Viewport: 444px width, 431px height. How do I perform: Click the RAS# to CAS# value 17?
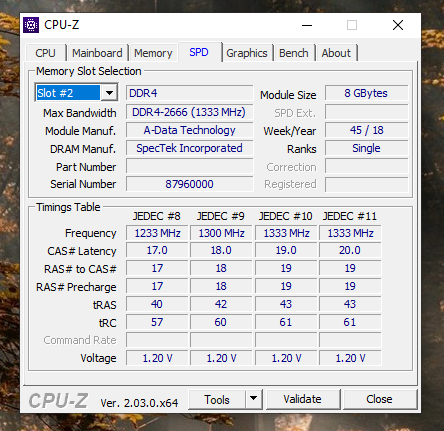(x=157, y=268)
